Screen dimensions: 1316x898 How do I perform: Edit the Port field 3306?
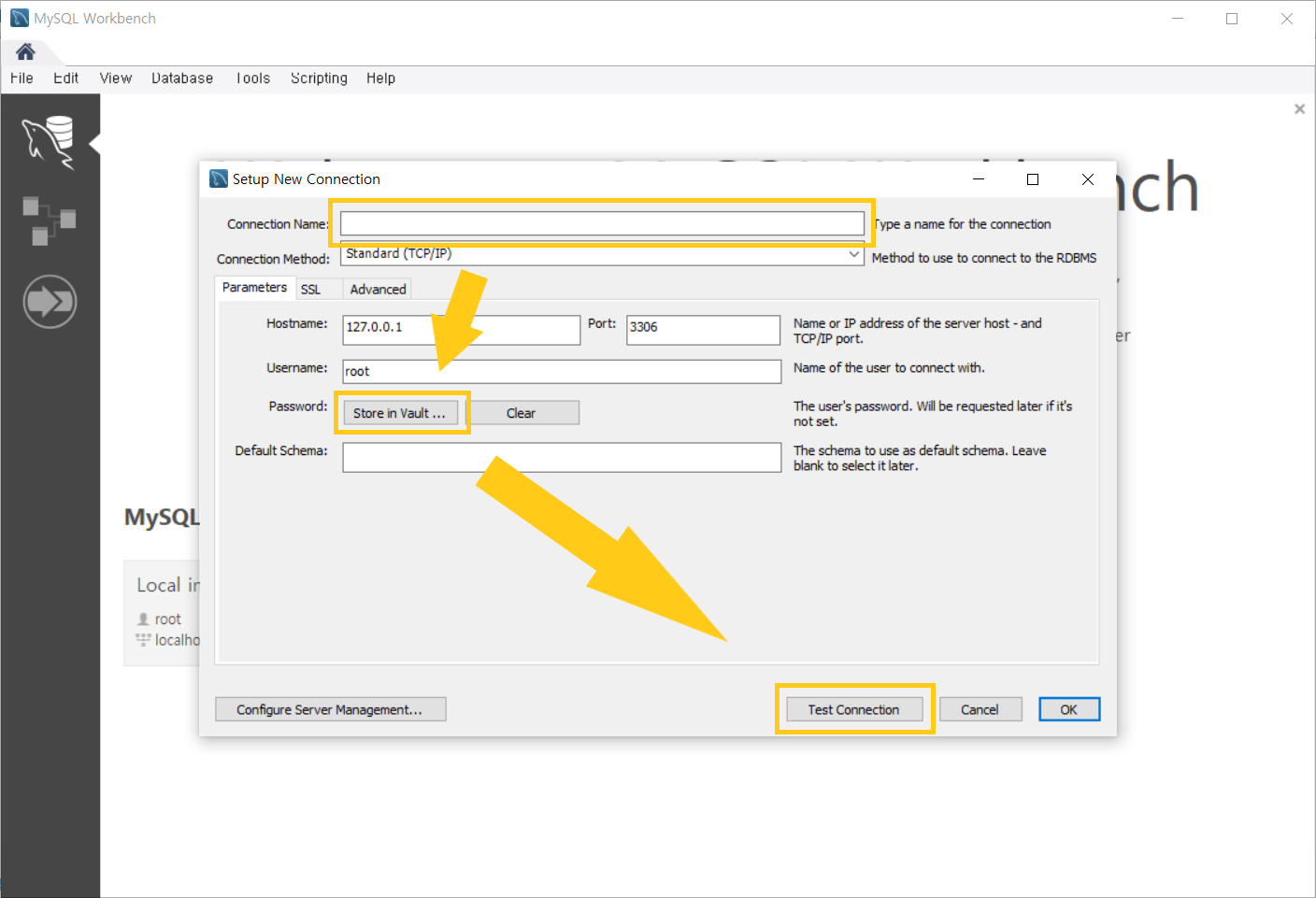coord(703,330)
